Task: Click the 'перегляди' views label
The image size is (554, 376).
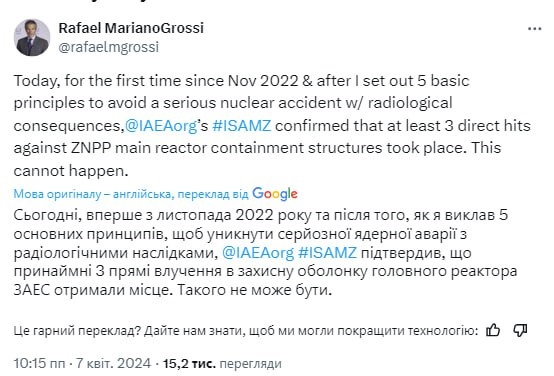Action: coord(250,364)
